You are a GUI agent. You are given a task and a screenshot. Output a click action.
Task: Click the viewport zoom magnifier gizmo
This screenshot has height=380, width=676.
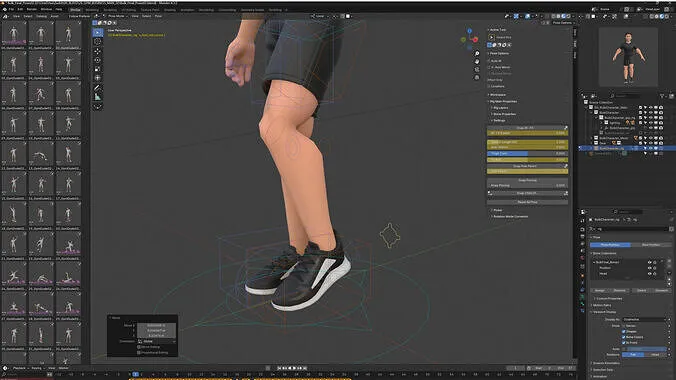tap(477, 53)
